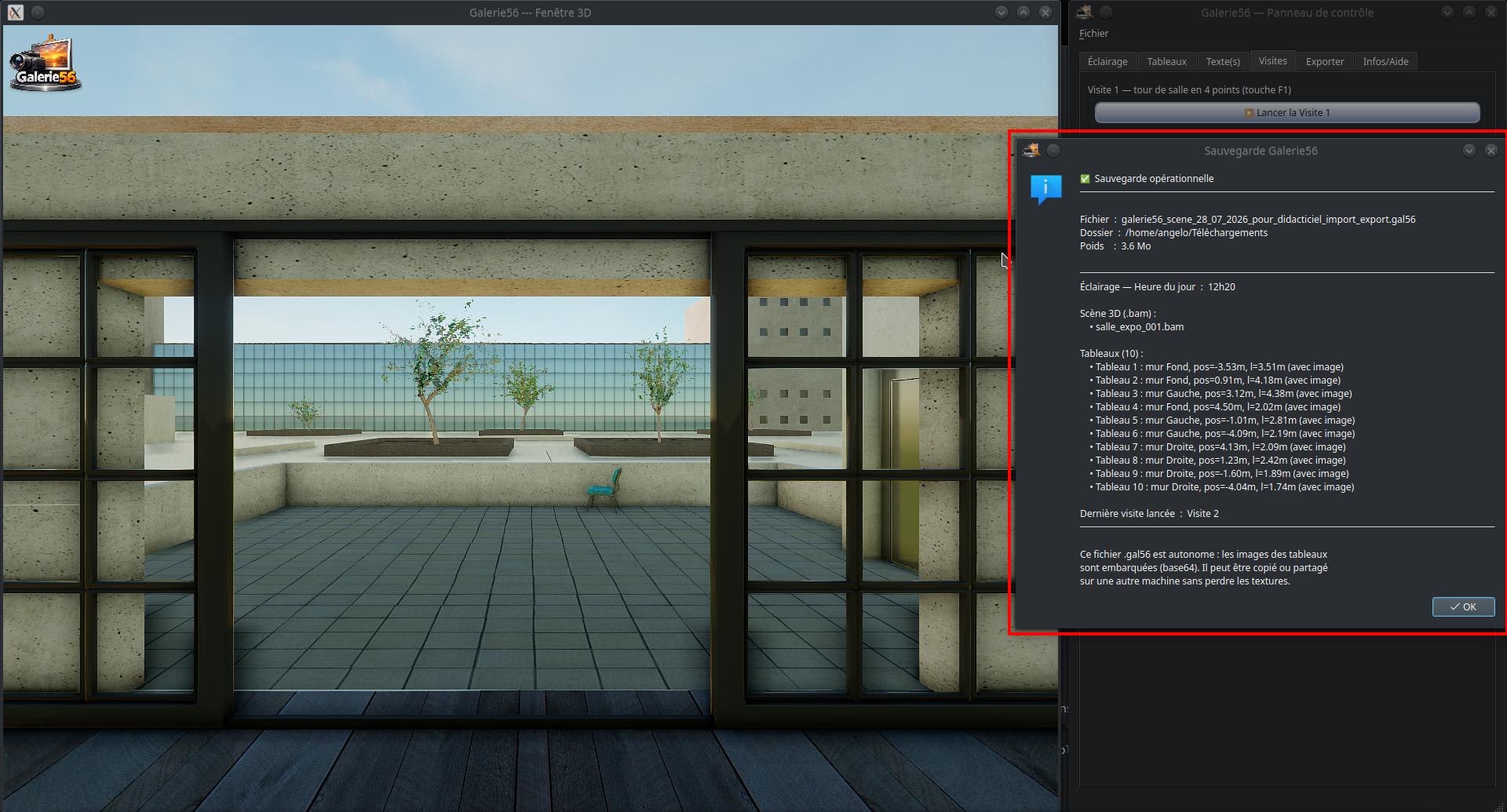Minimize the Fenêtre 3D window

pyautogui.click(x=1002, y=13)
